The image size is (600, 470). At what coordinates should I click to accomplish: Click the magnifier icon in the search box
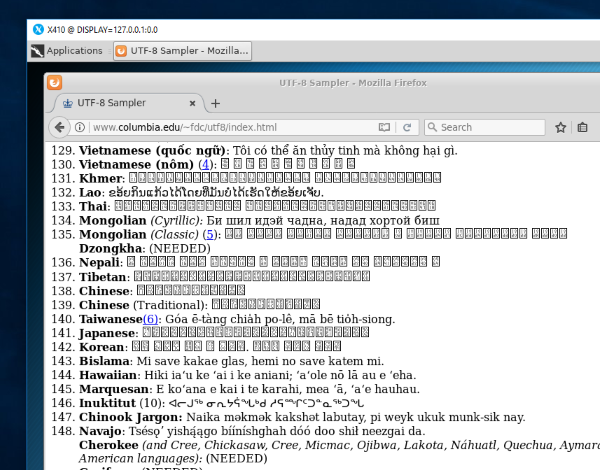click(x=432, y=127)
